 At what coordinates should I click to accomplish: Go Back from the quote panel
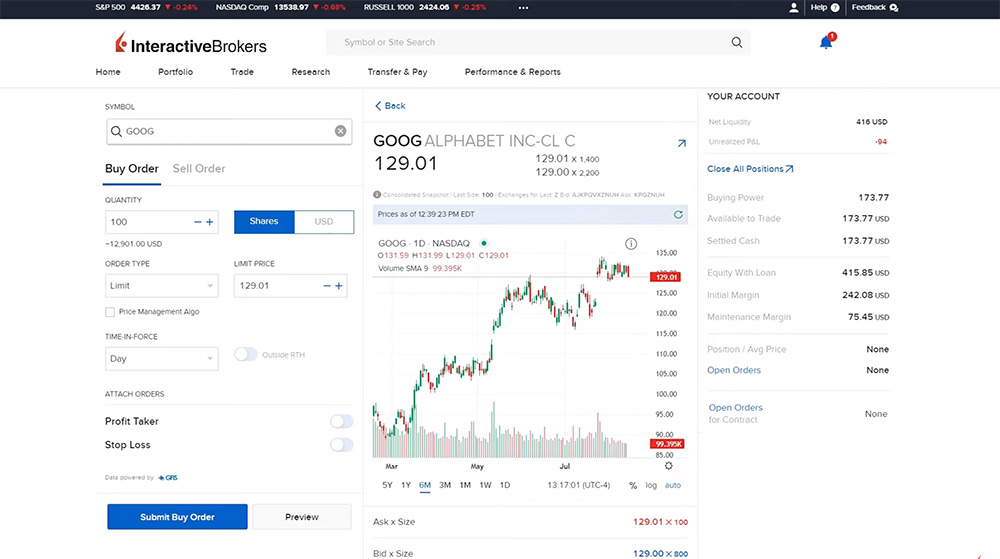[x=390, y=106]
